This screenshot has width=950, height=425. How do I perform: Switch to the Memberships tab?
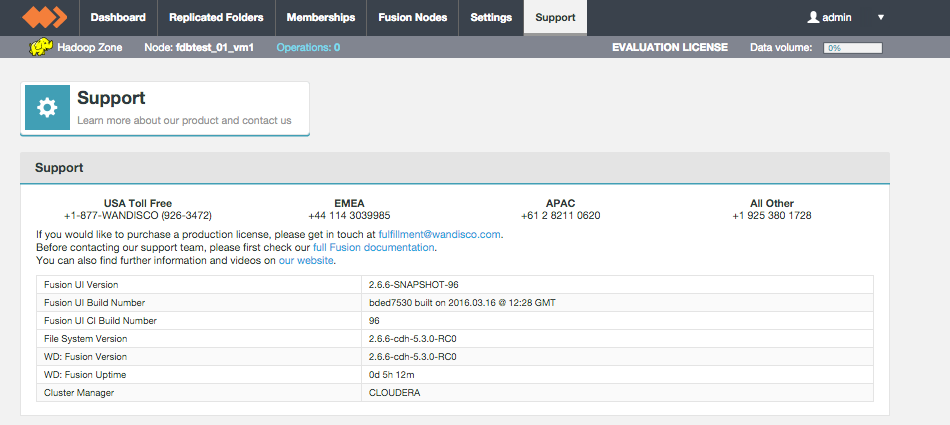click(x=321, y=18)
